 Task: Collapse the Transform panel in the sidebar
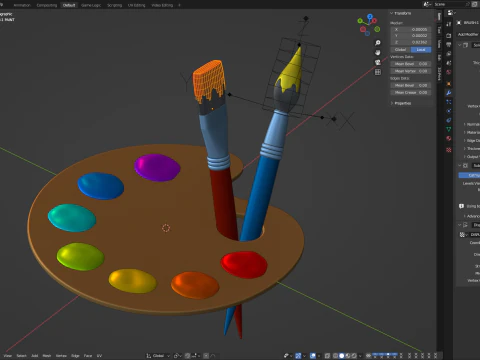pos(392,13)
